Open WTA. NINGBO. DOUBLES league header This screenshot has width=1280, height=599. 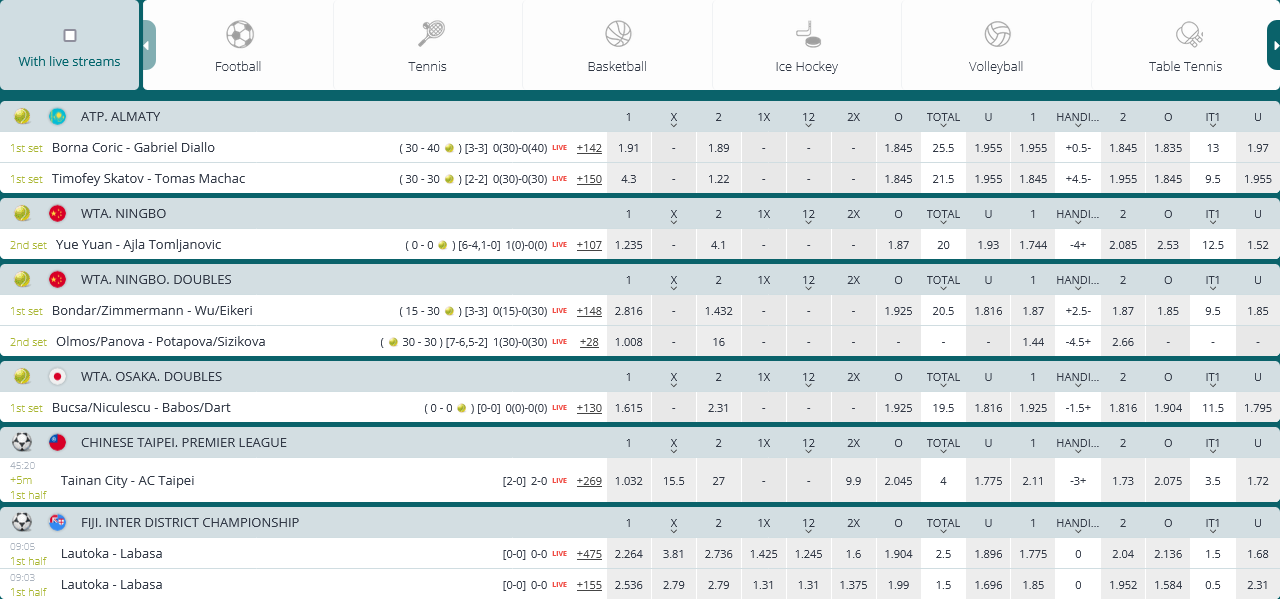(156, 279)
